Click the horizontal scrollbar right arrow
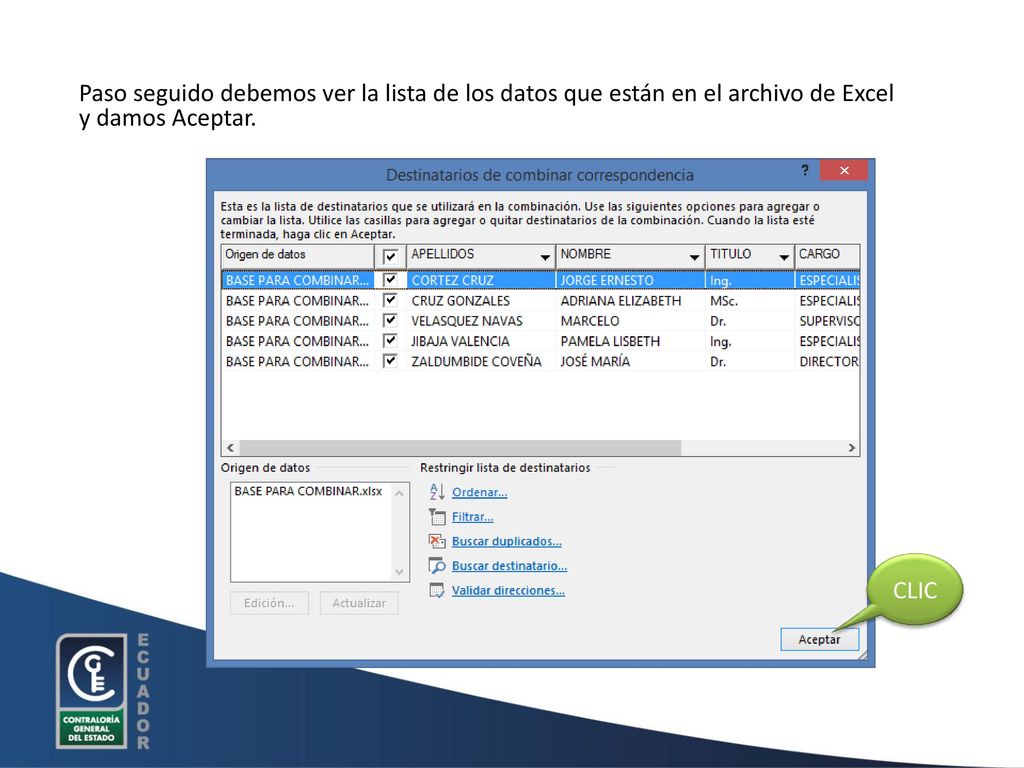1024x768 pixels. 852,447
